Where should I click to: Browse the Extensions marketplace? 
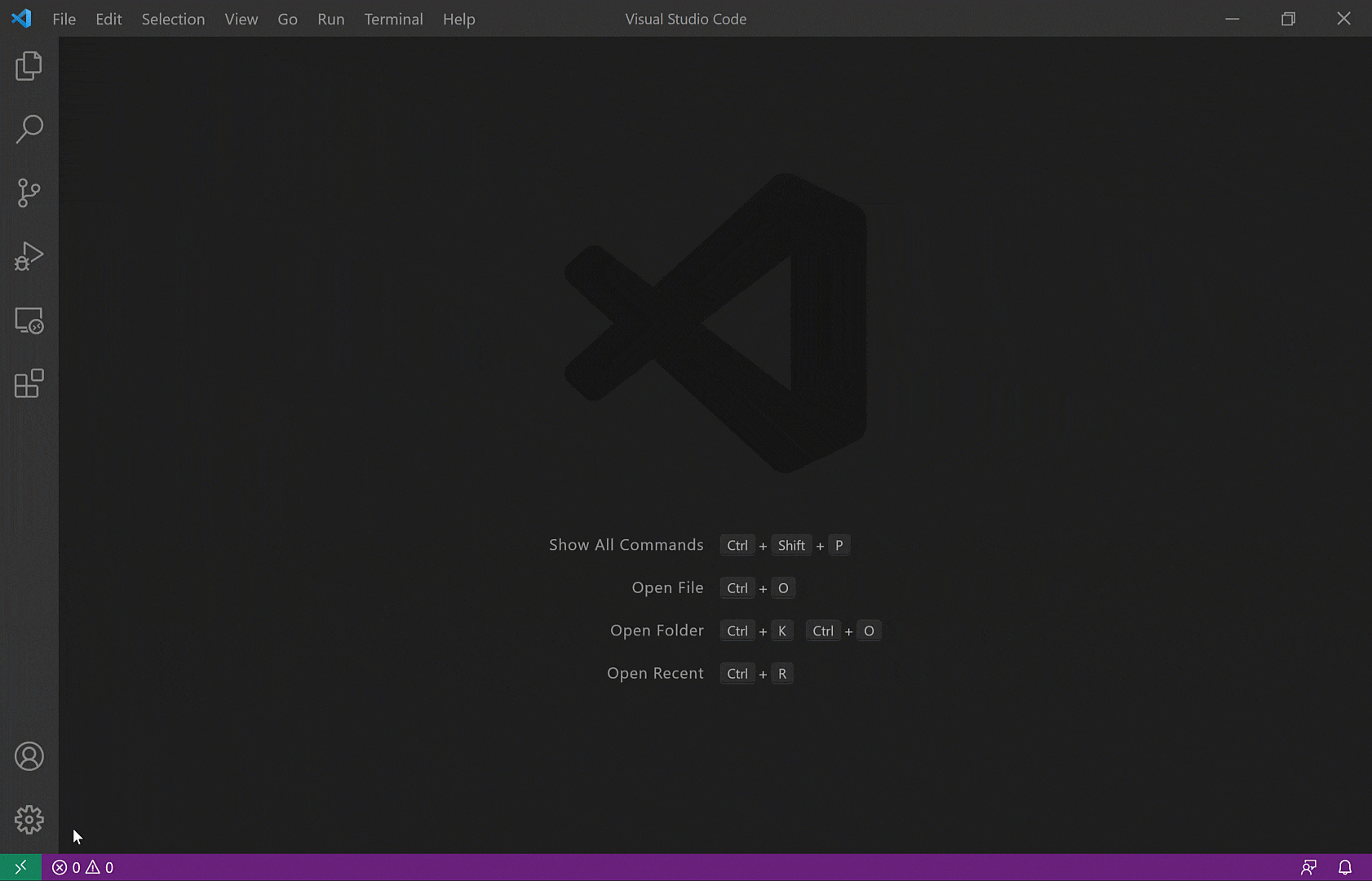click(29, 383)
